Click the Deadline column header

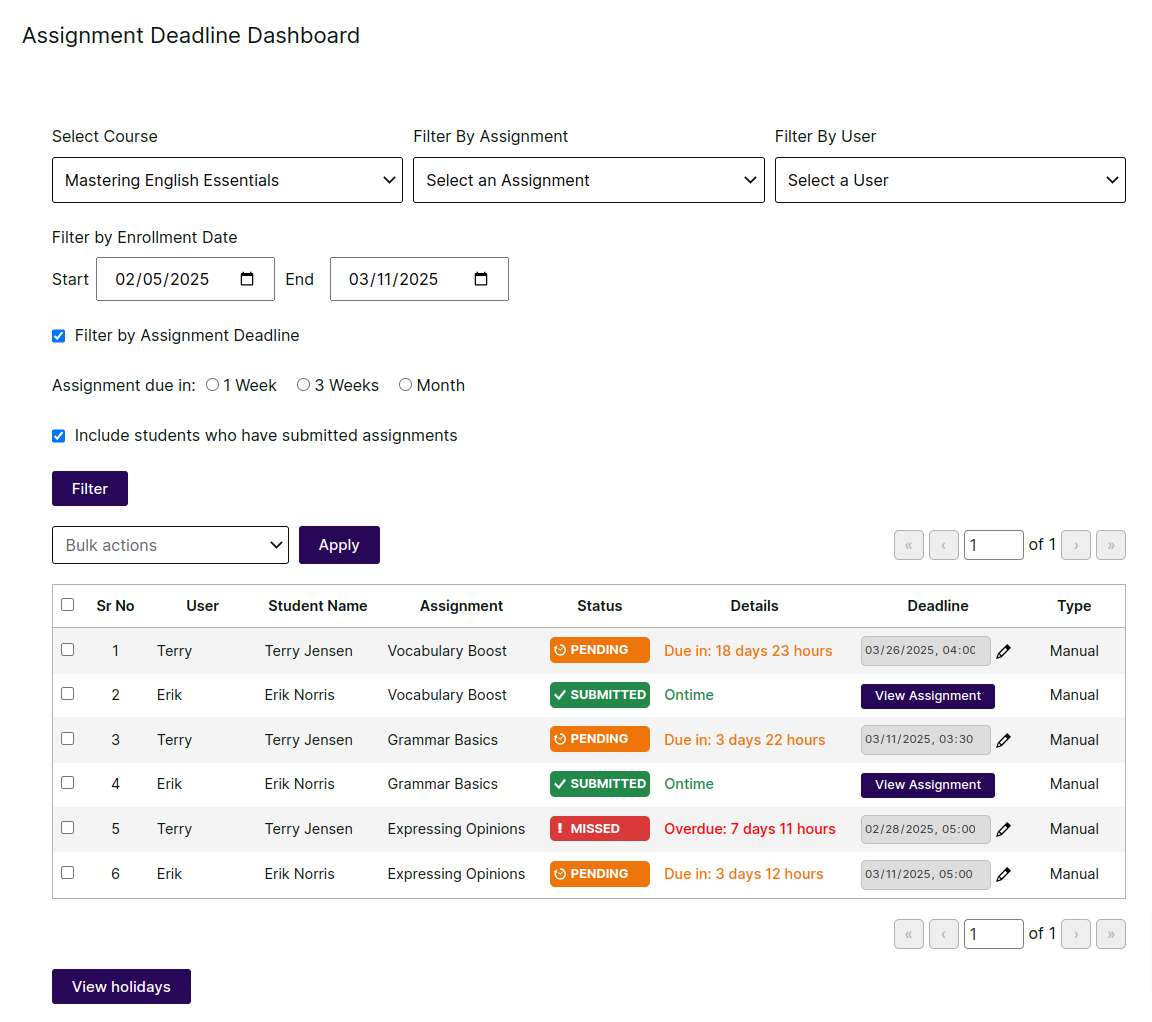pyautogui.click(x=937, y=606)
